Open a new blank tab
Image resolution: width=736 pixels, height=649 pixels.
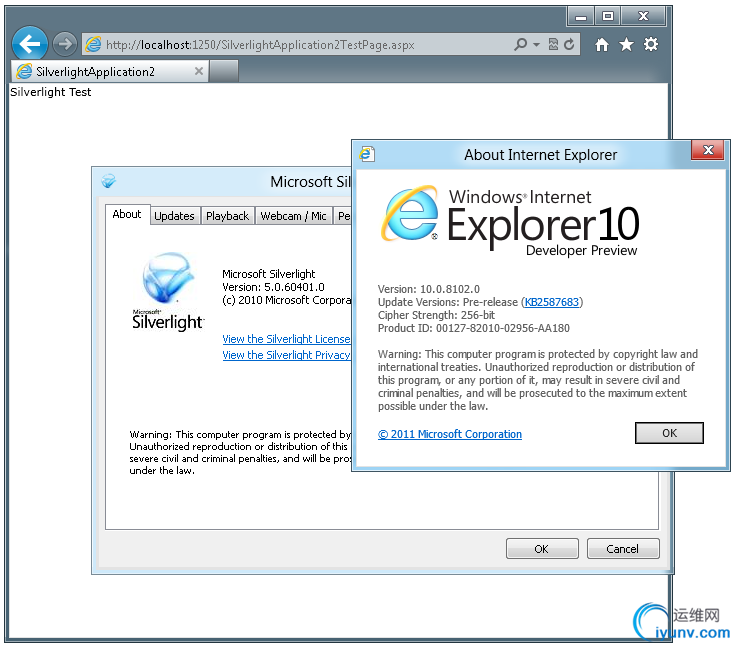coord(224,71)
